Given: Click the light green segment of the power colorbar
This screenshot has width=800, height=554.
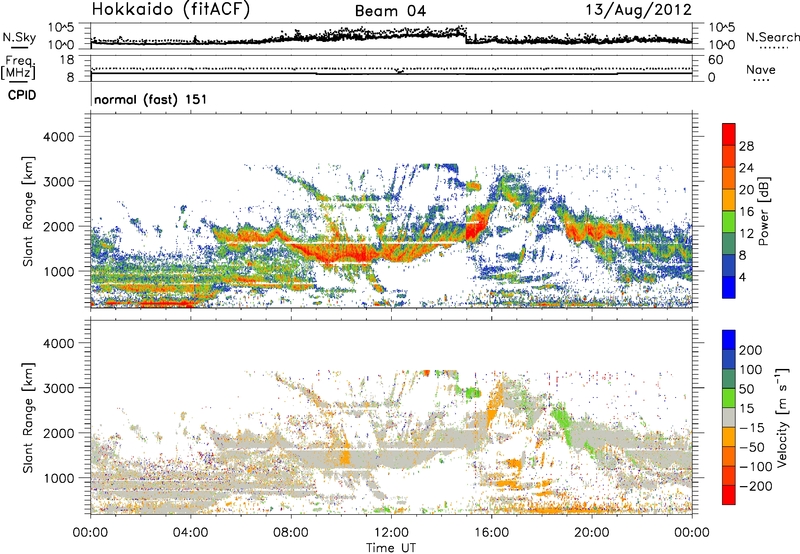Looking at the screenshot, I should pos(729,222).
